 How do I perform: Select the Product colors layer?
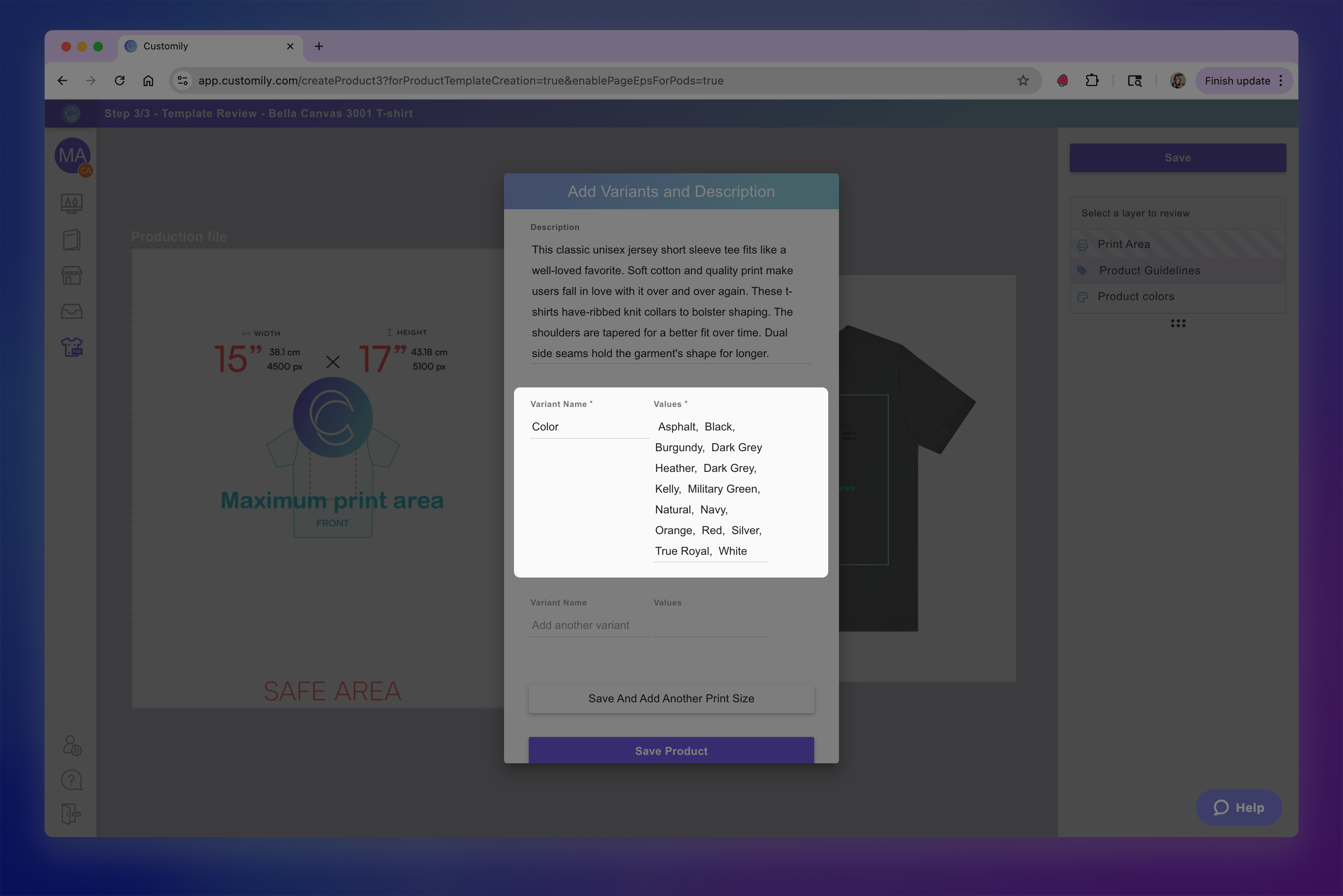coord(1178,297)
